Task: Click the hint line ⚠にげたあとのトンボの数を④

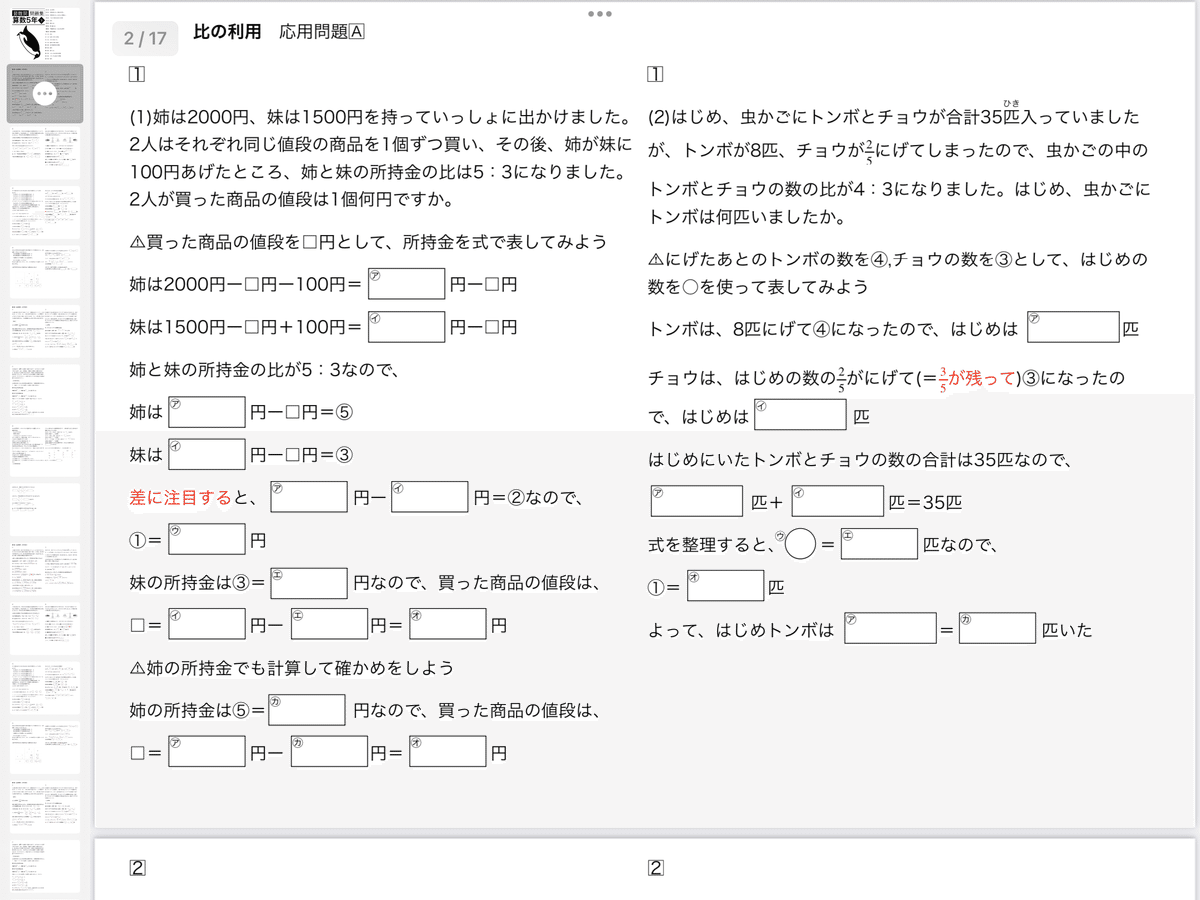Action: click(897, 272)
